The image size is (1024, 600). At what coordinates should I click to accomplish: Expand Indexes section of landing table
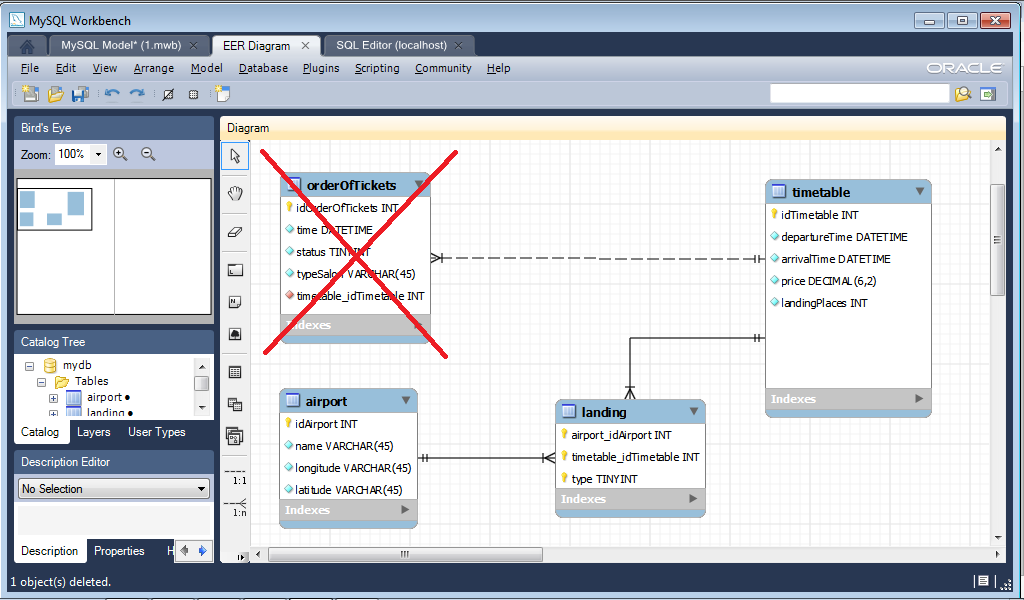click(693, 498)
